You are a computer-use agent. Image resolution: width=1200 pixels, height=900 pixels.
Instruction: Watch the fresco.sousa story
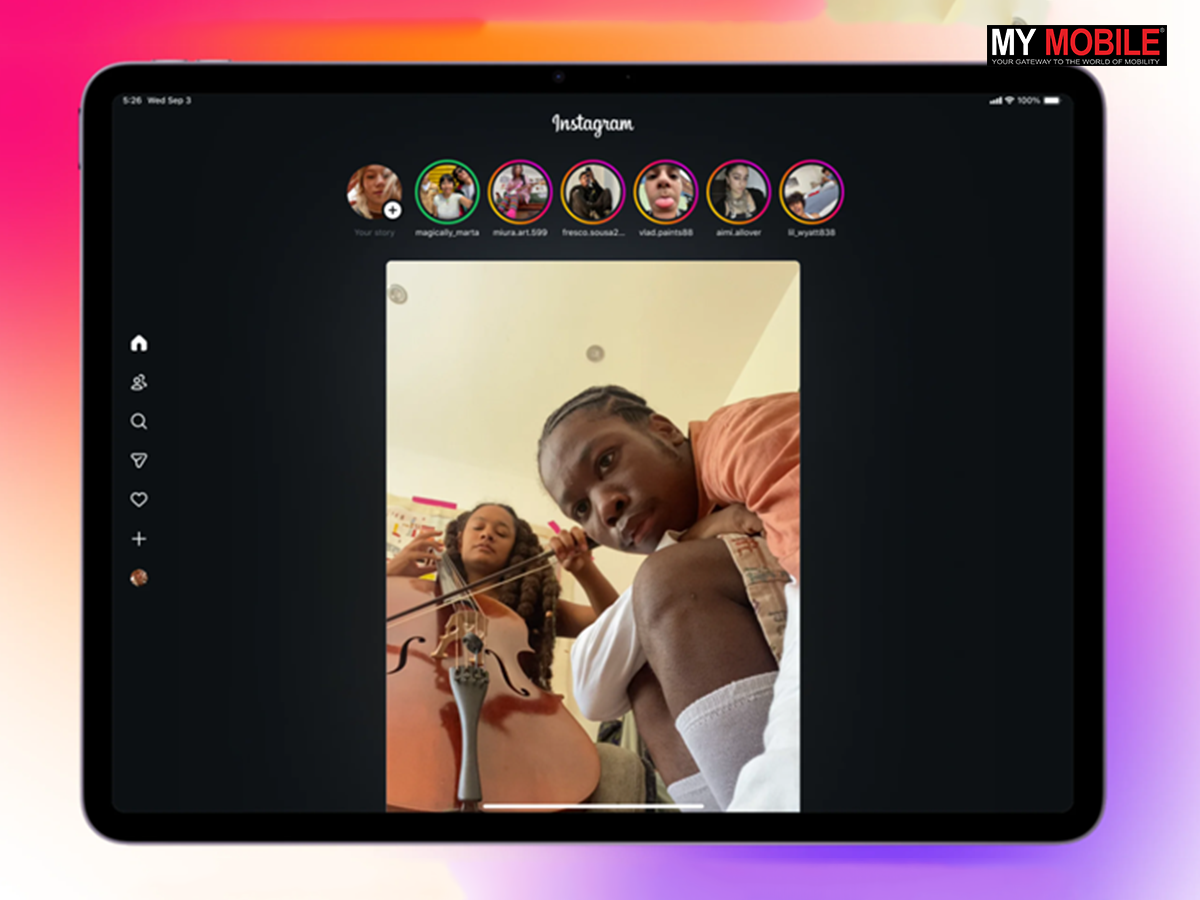[x=593, y=191]
